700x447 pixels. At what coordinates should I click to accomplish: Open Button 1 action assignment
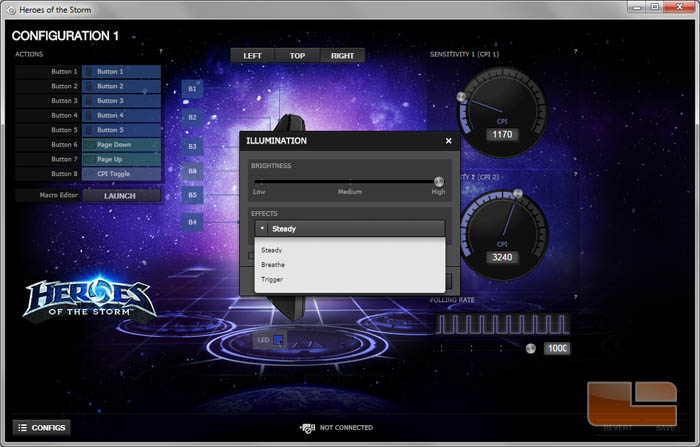[121, 71]
